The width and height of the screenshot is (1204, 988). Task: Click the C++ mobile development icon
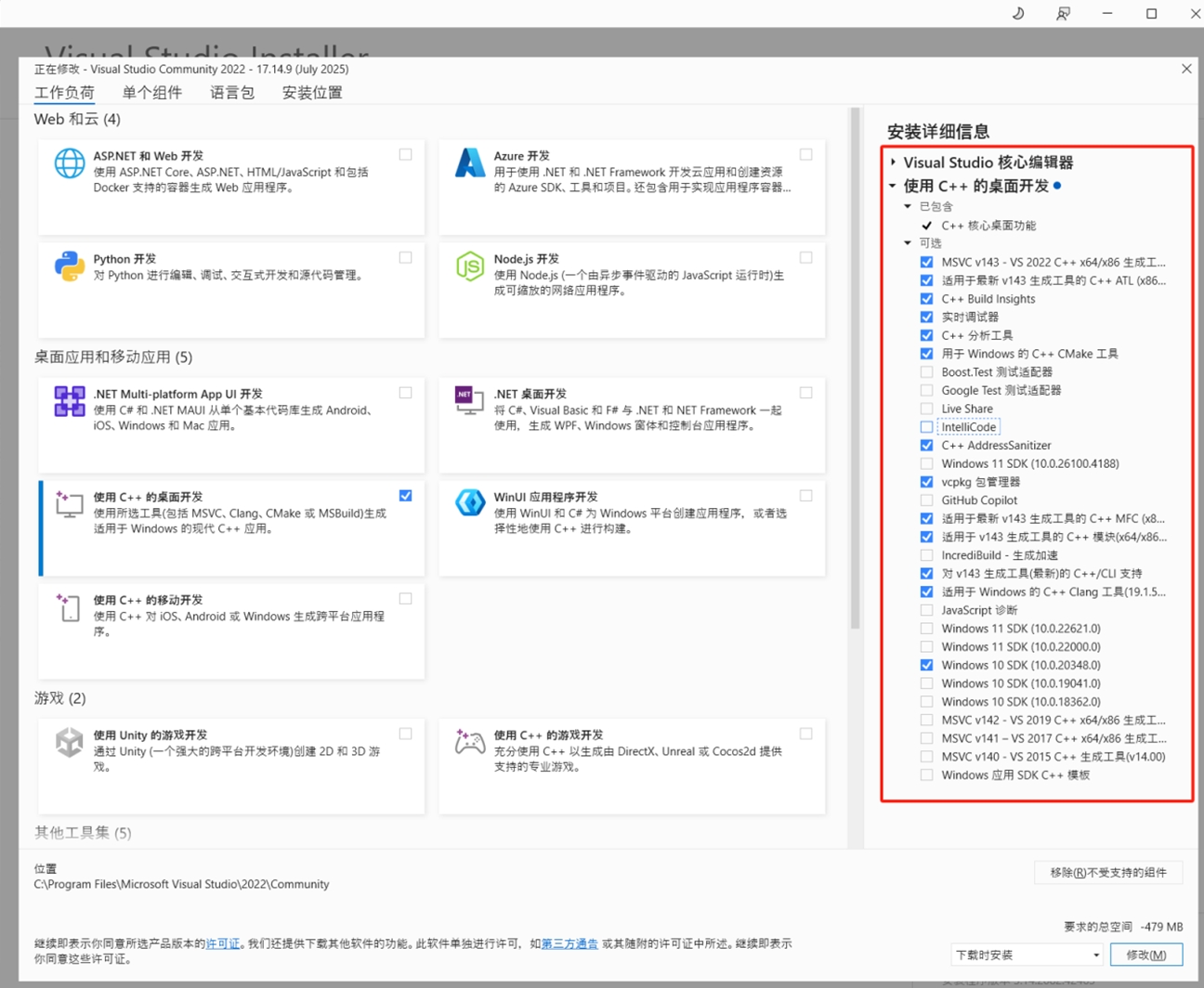(70, 607)
